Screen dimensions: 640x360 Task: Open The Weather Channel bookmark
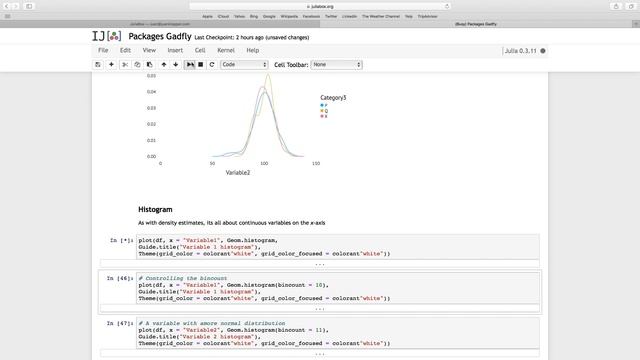(x=381, y=16)
